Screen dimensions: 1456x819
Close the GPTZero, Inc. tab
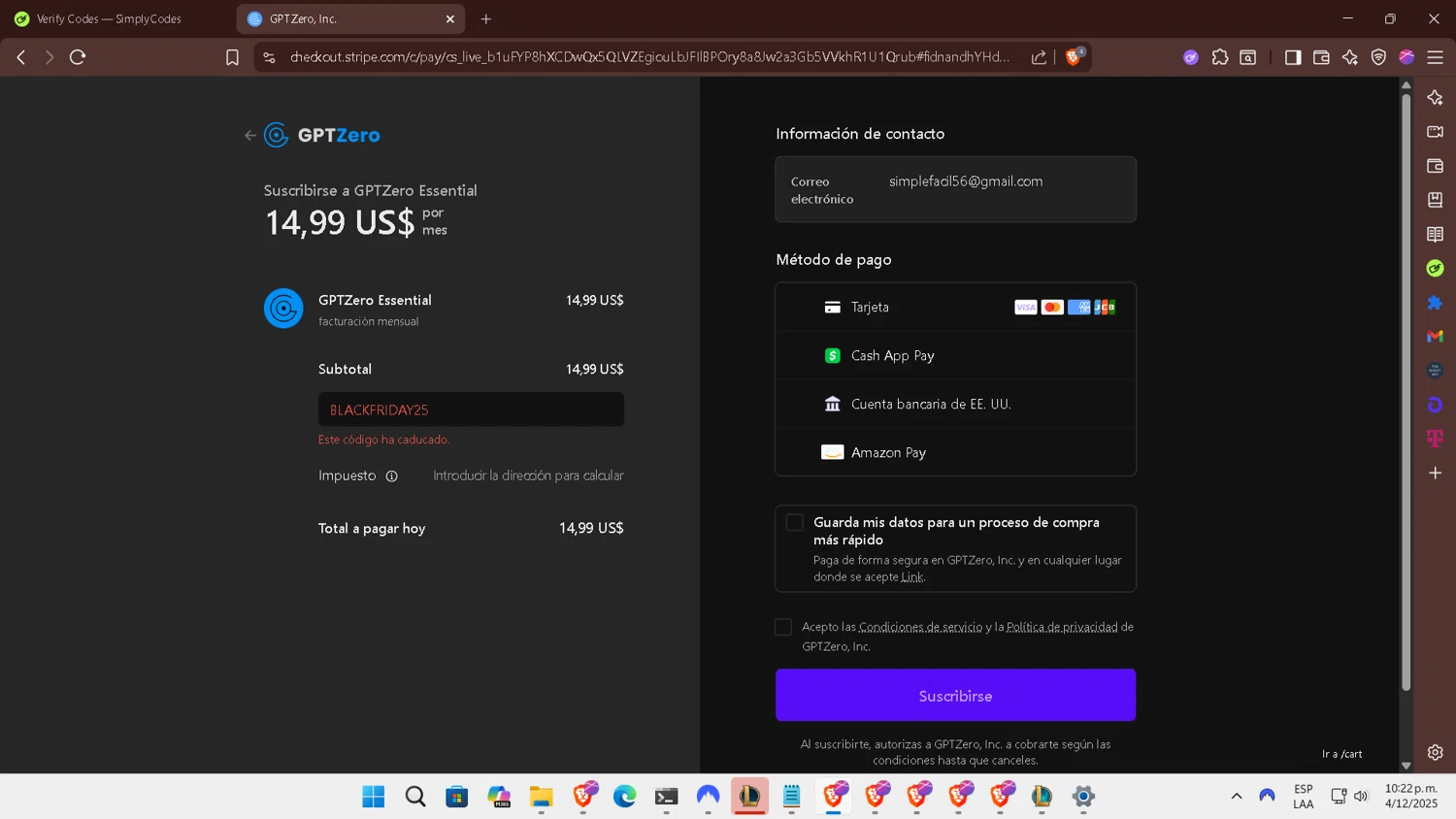click(x=450, y=18)
